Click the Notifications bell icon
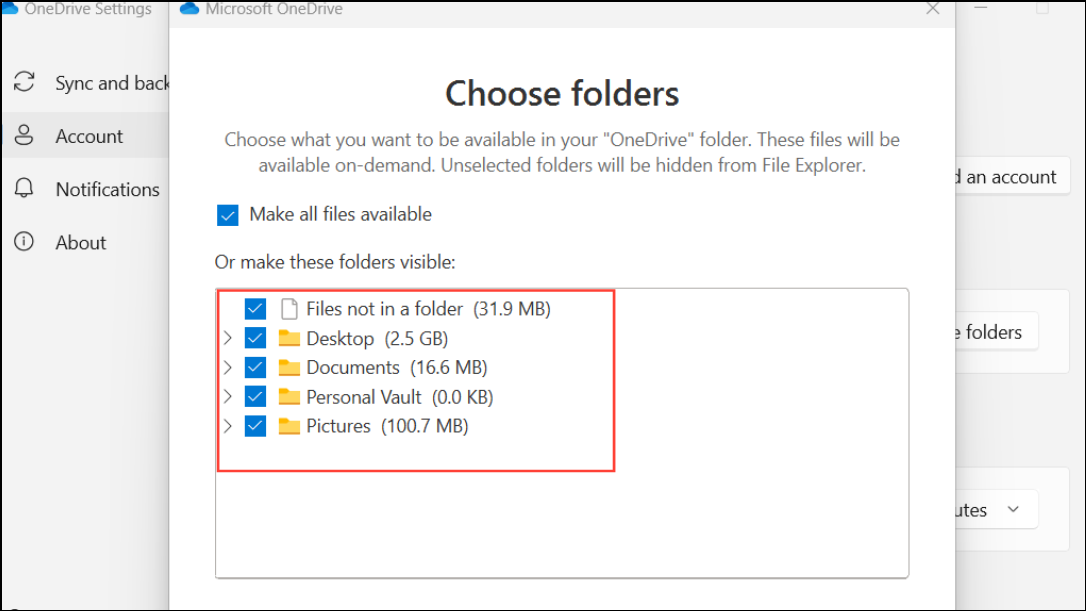 (x=24, y=189)
